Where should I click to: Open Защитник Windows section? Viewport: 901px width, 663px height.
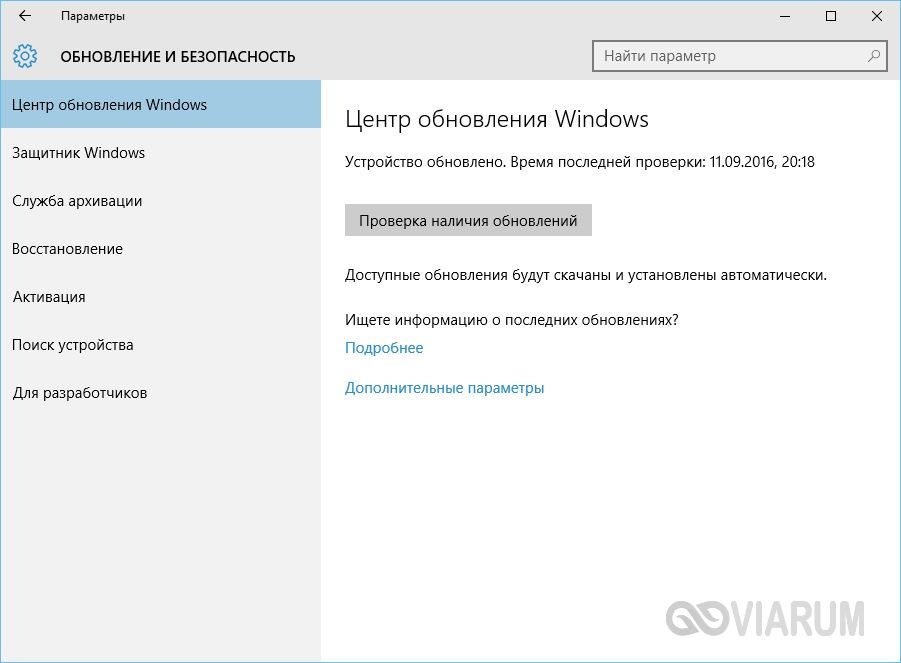coord(160,153)
